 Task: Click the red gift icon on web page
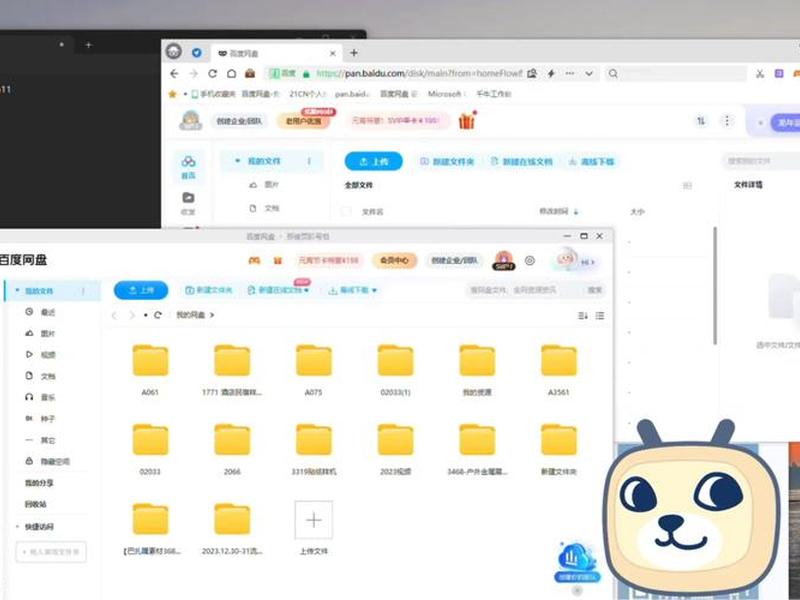(x=467, y=121)
